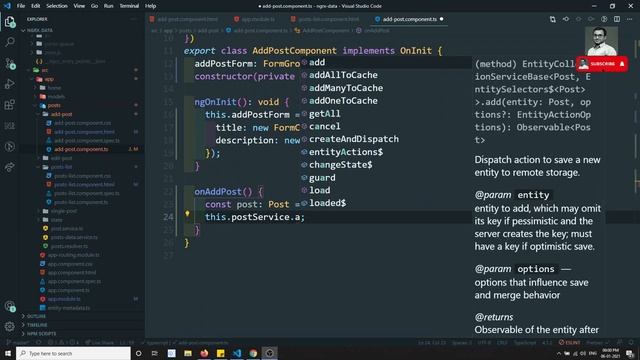
Task: Open the Run menu
Action: point(108,6)
